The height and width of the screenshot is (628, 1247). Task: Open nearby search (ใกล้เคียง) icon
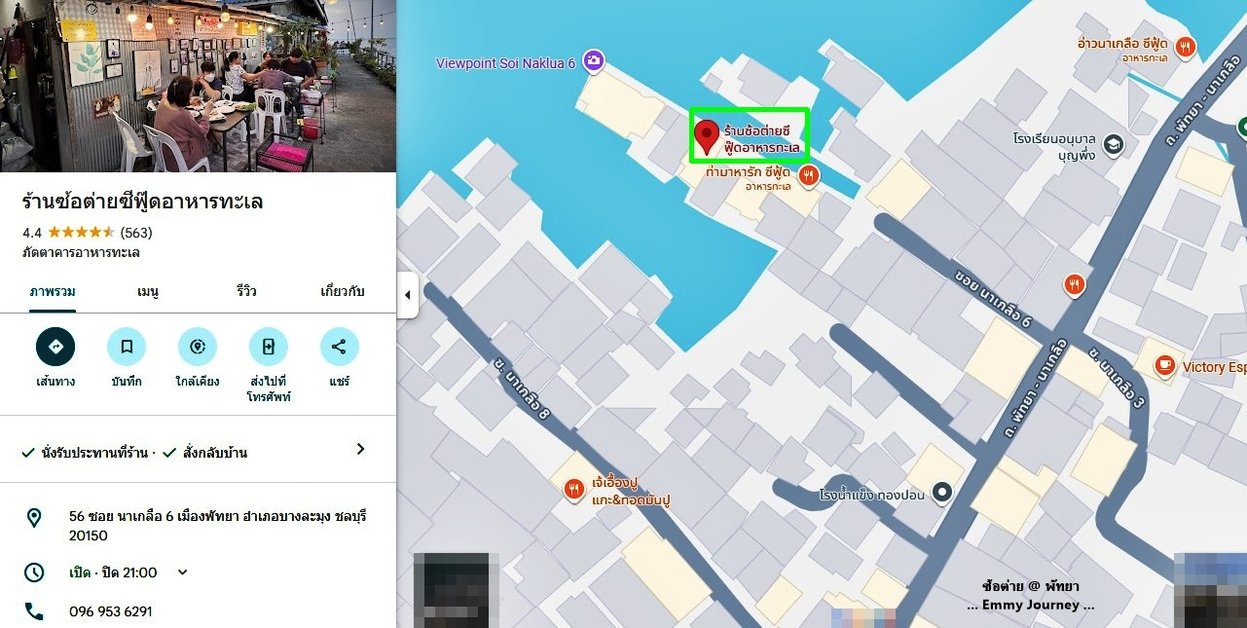(198, 346)
